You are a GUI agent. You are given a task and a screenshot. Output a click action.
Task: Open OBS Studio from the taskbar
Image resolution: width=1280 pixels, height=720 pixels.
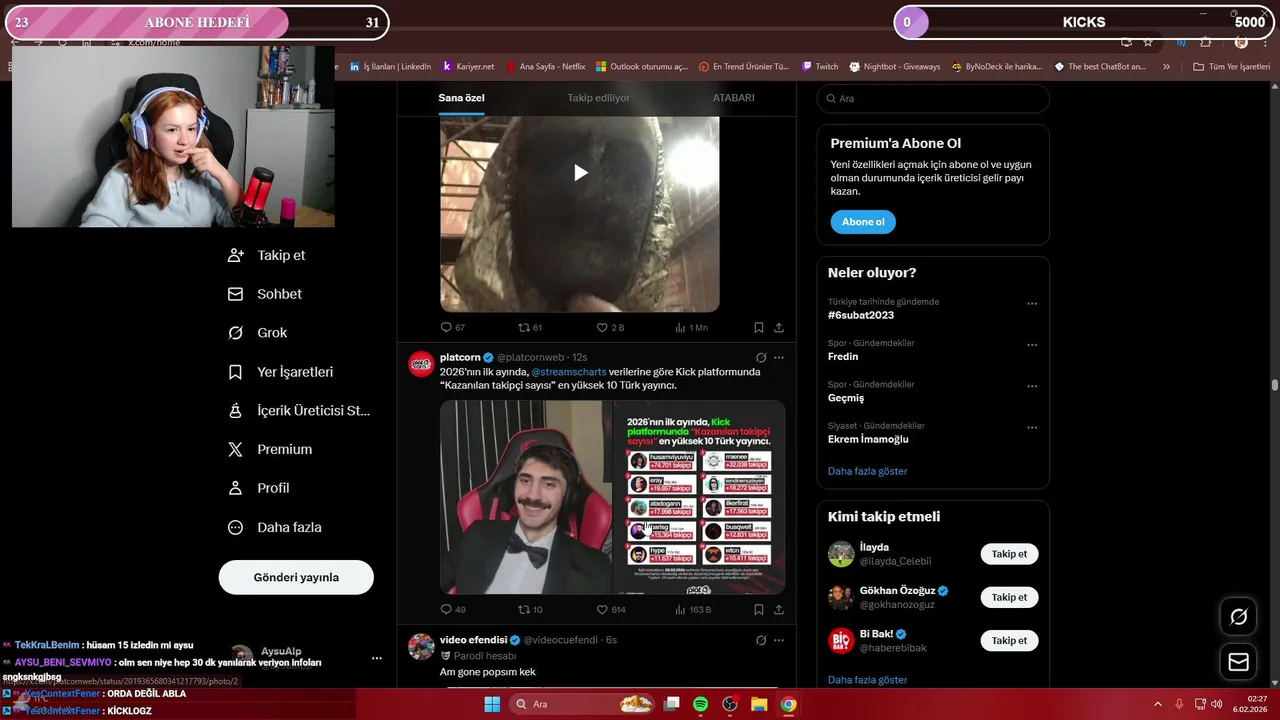[730, 704]
